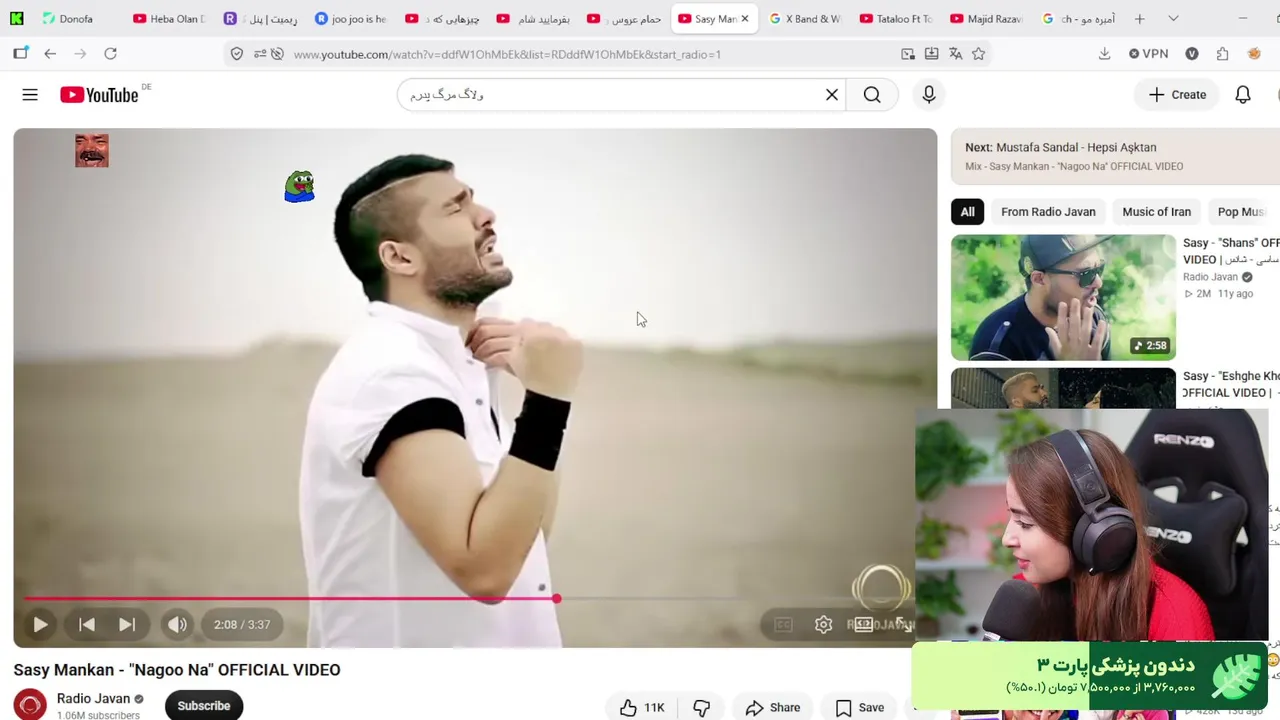Start voice search with microphone

click(929, 95)
